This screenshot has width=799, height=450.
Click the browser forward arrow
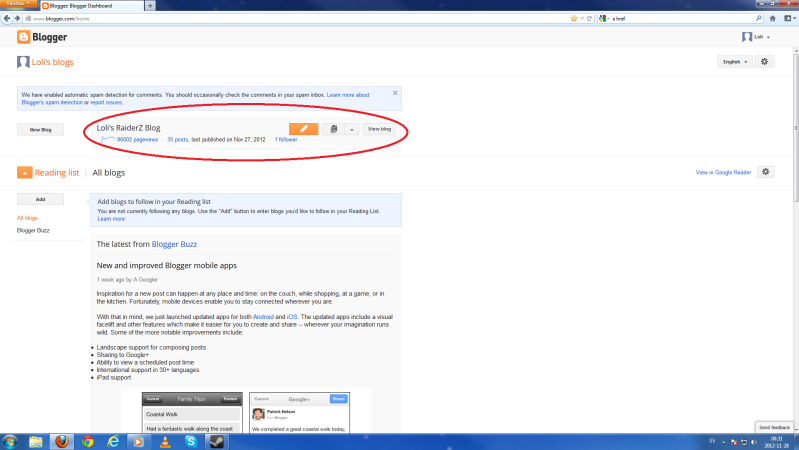pyautogui.click(x=17, y=18)
